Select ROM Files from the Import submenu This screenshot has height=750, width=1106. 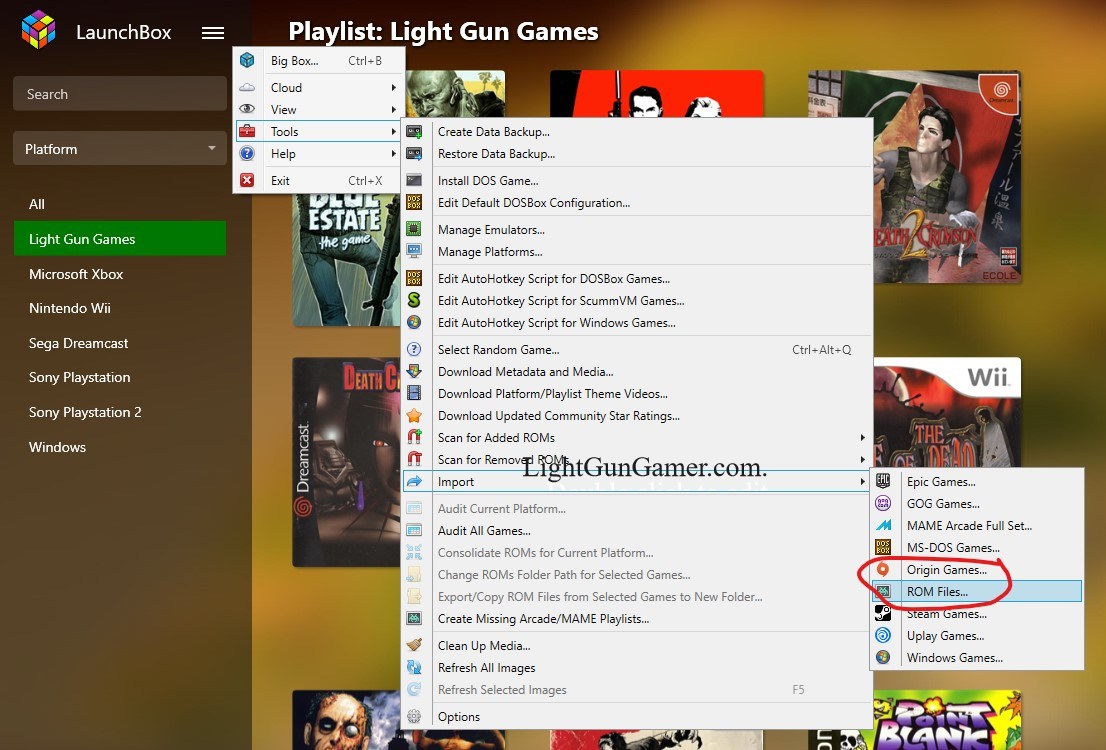coord(977,591)
